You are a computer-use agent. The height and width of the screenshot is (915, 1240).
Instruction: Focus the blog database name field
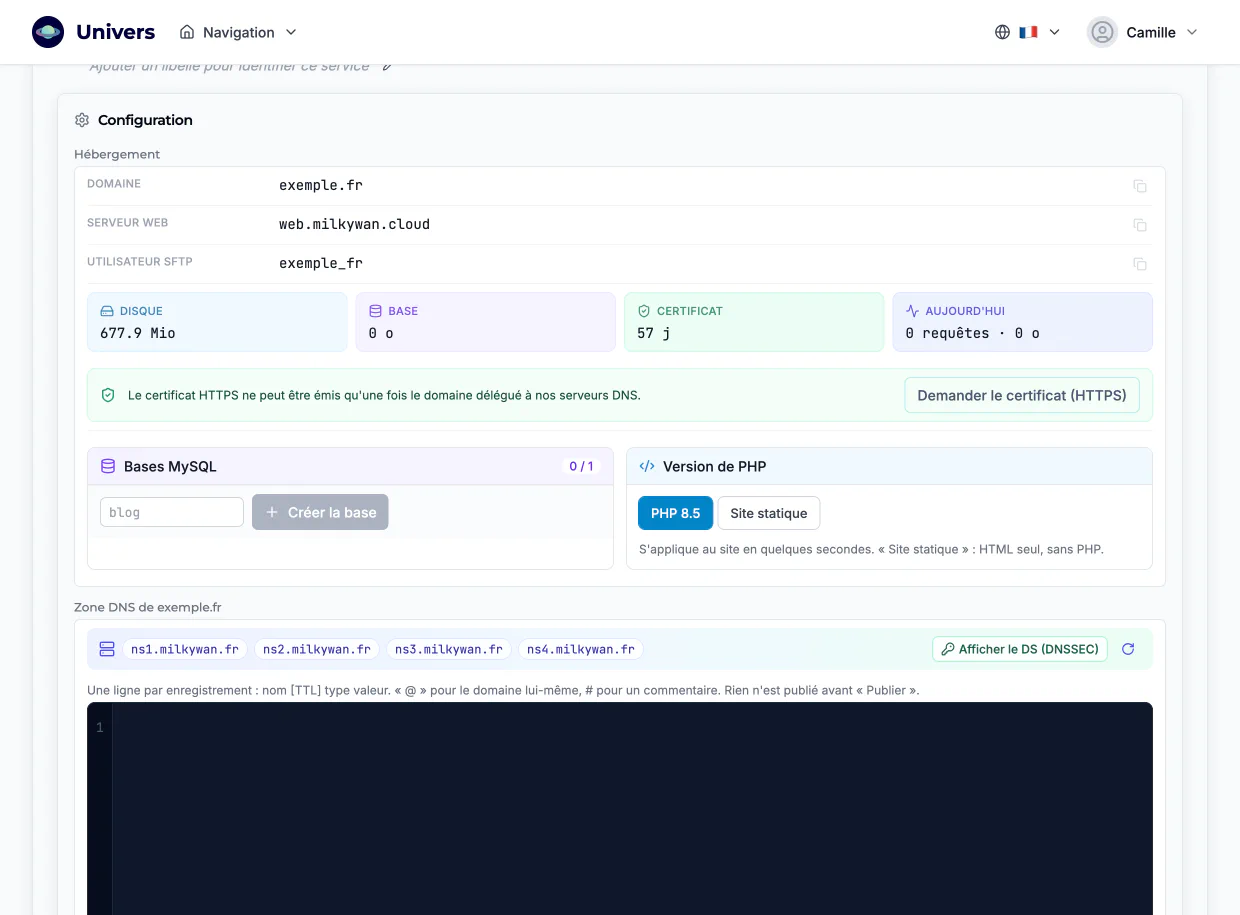click(172, 512)
